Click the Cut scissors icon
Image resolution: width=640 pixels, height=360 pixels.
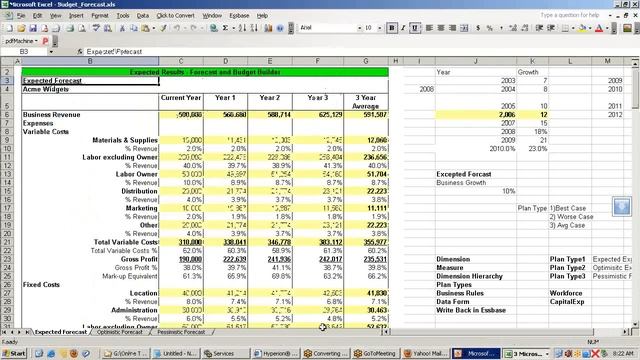click(122, 28)
